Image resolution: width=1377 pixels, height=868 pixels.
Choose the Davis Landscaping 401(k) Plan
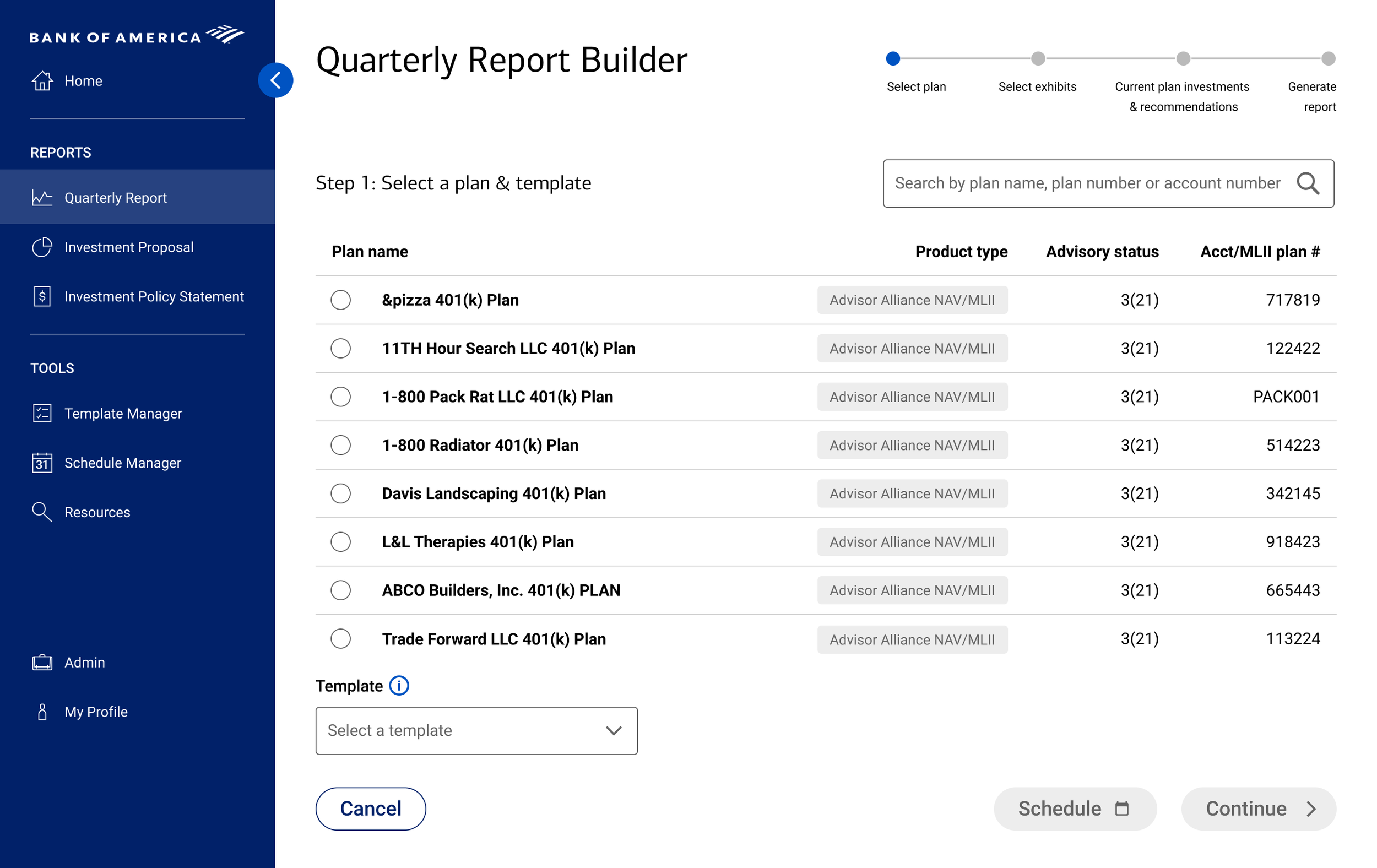340,493
